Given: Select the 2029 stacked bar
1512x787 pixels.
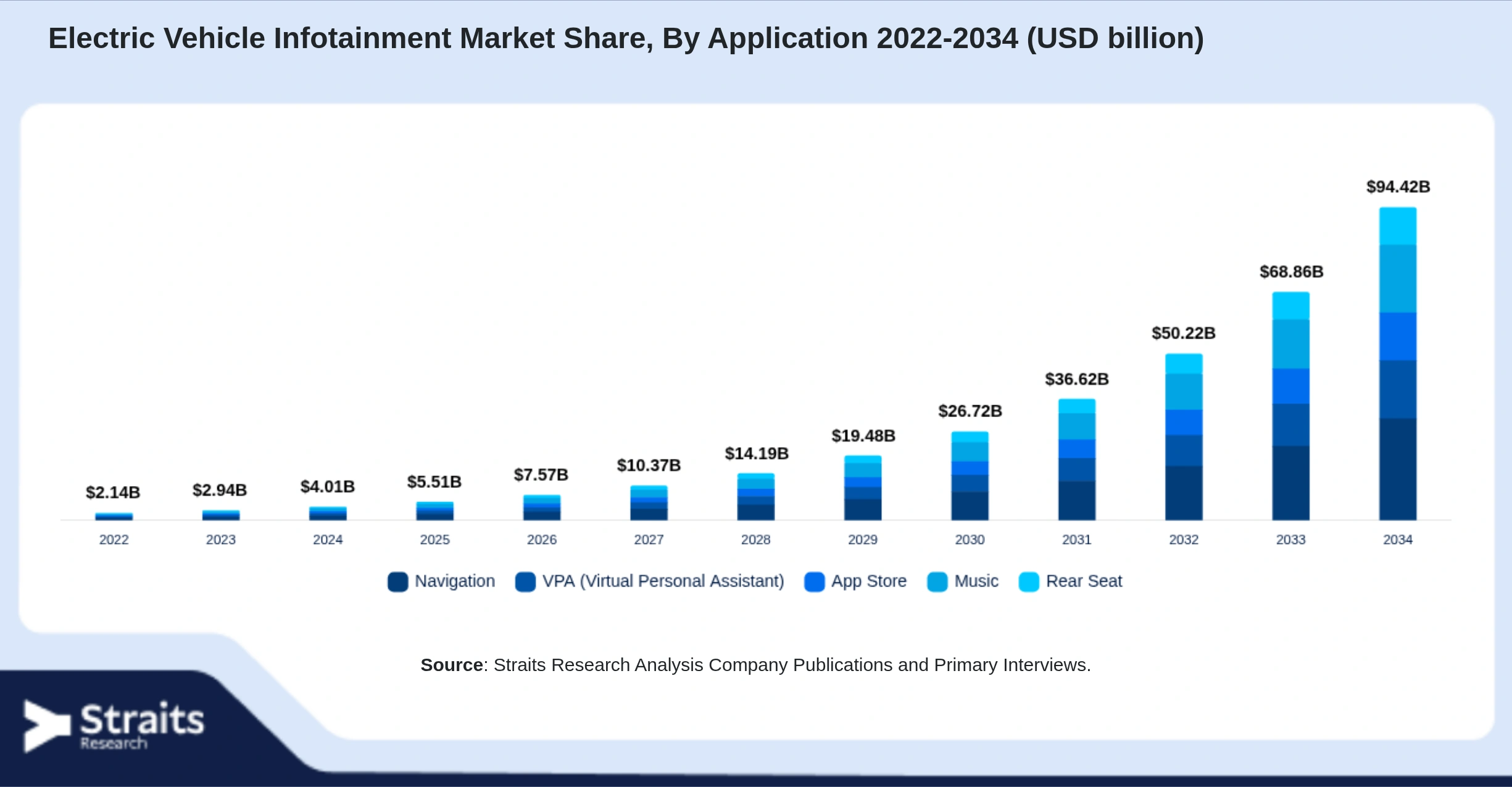Looking at the screenshot, I should click(863, 488).
